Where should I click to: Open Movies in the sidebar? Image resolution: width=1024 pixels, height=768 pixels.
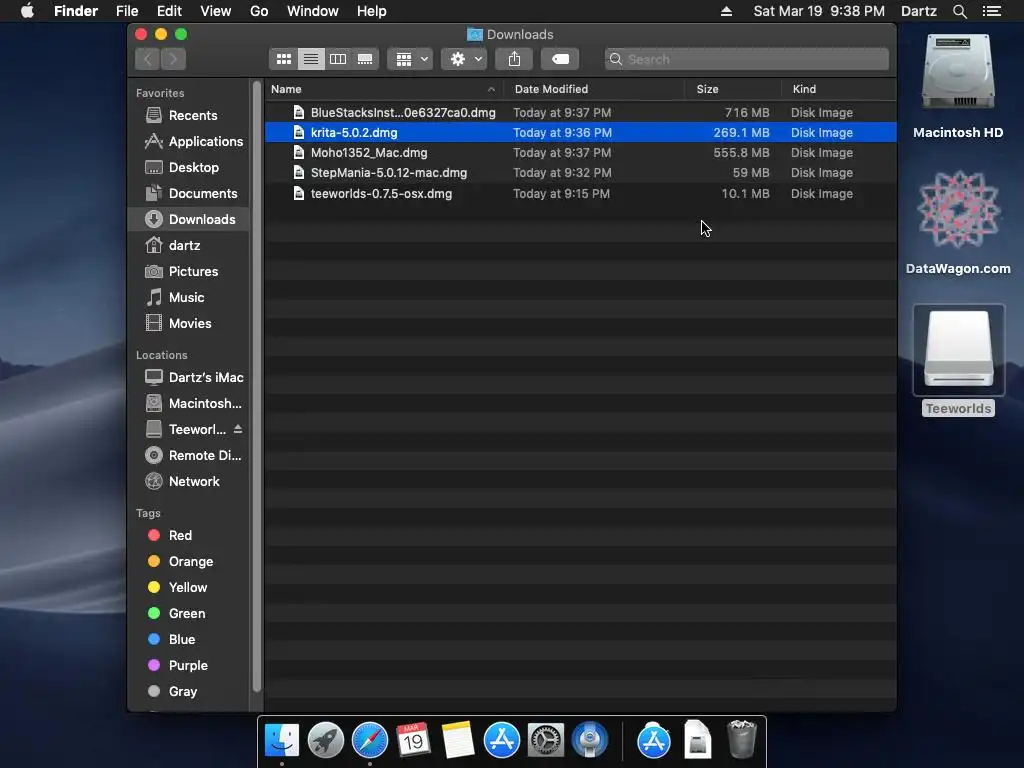[x=188, y=324]
